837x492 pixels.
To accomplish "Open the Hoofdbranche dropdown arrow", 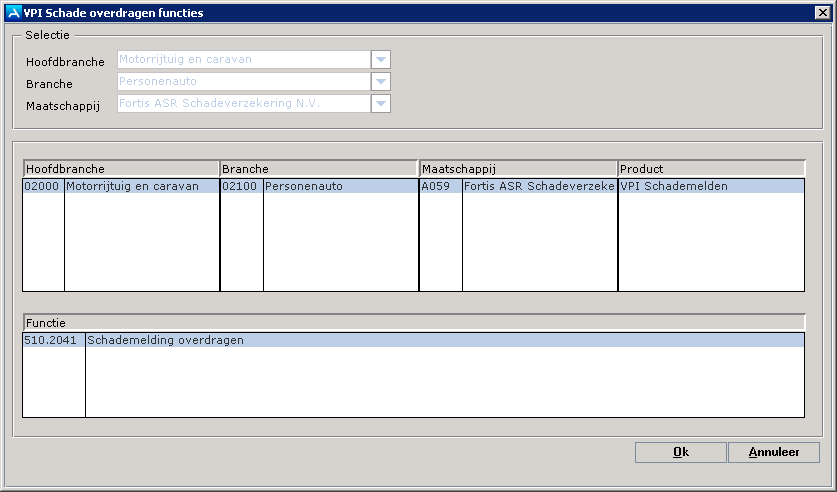I will pyautogui.click(x=380, y=60).
